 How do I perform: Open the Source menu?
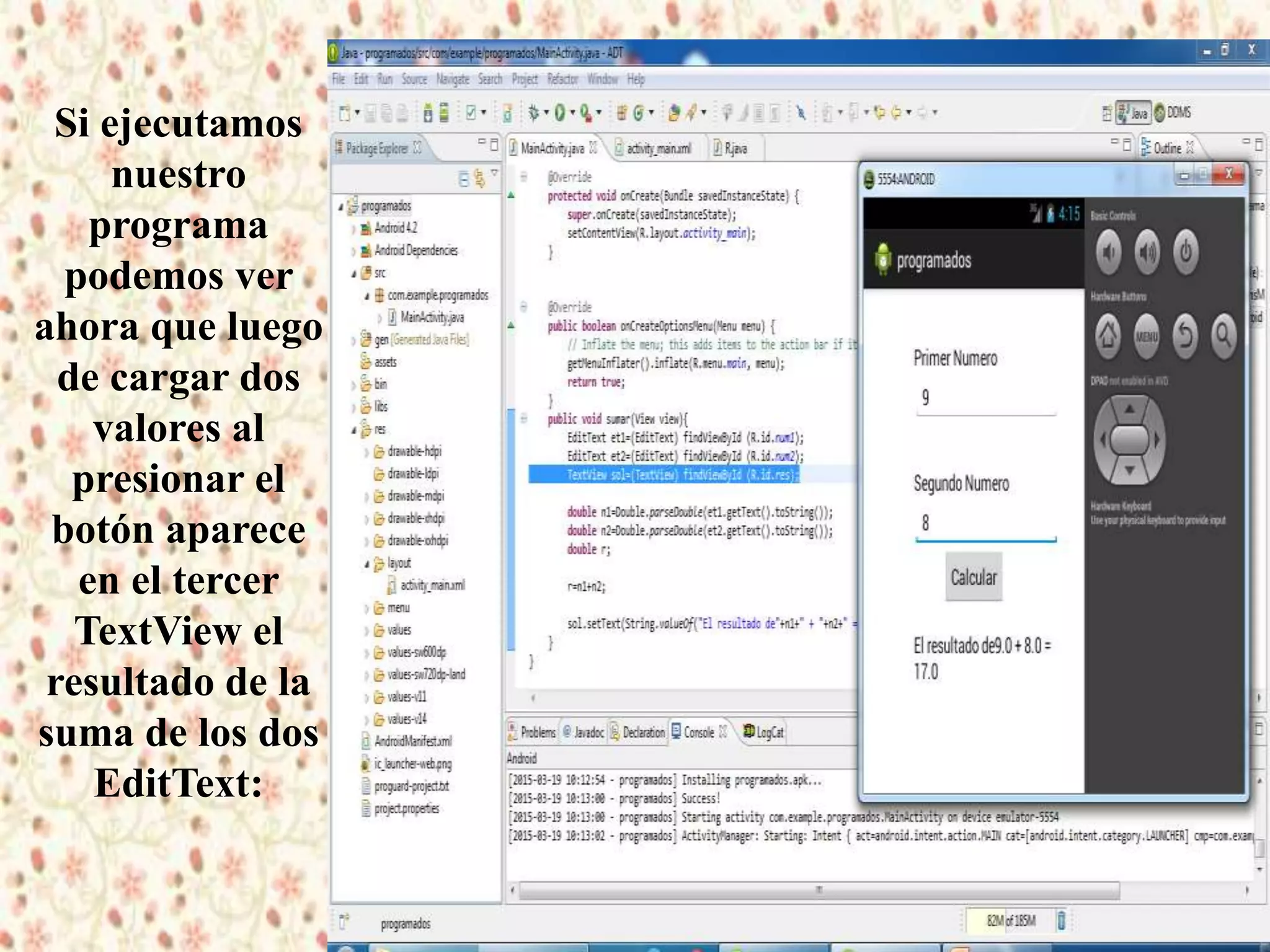(414, 79)
